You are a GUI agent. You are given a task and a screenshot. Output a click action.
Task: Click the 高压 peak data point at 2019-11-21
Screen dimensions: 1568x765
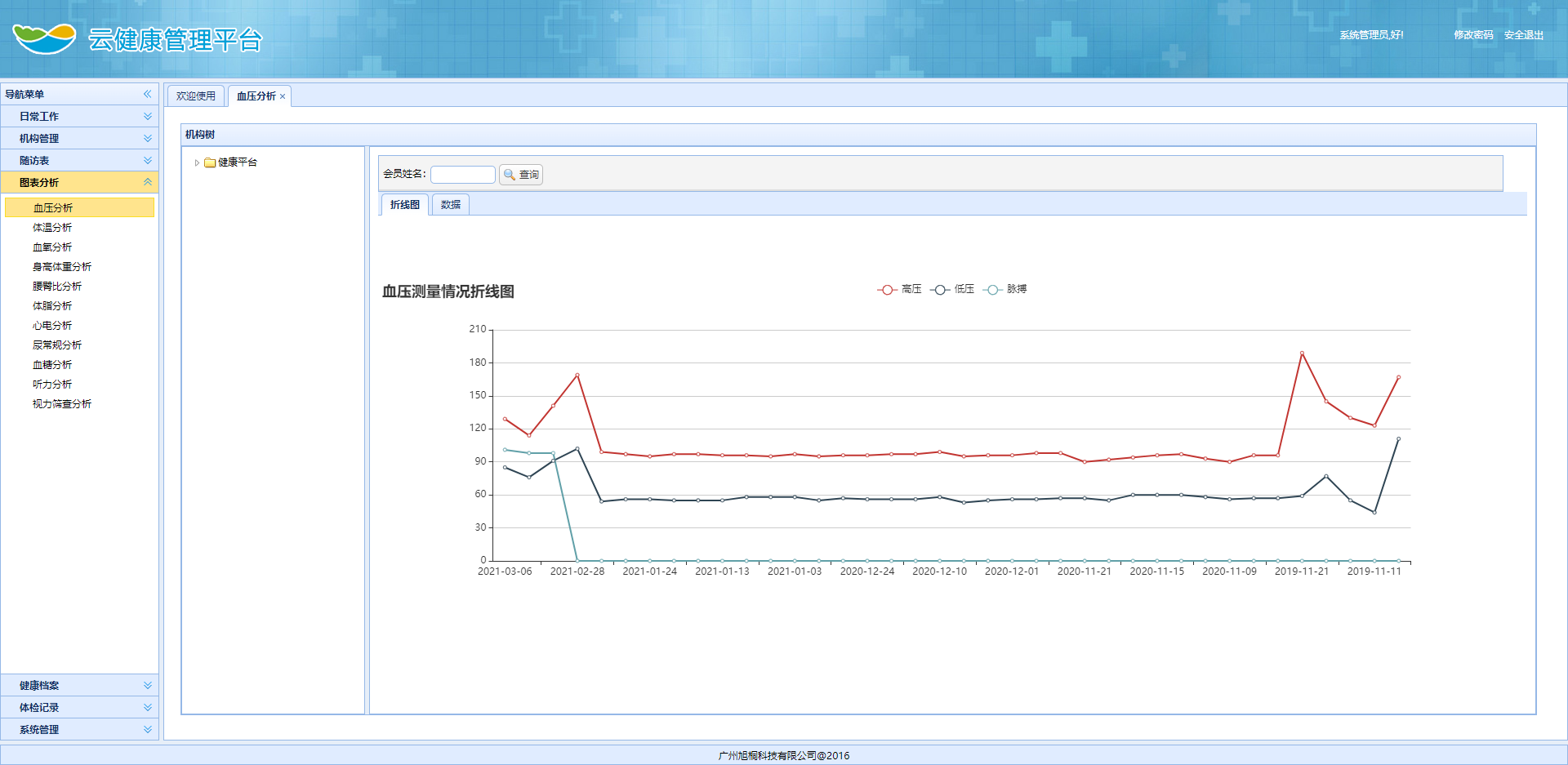coord(1302,353)
